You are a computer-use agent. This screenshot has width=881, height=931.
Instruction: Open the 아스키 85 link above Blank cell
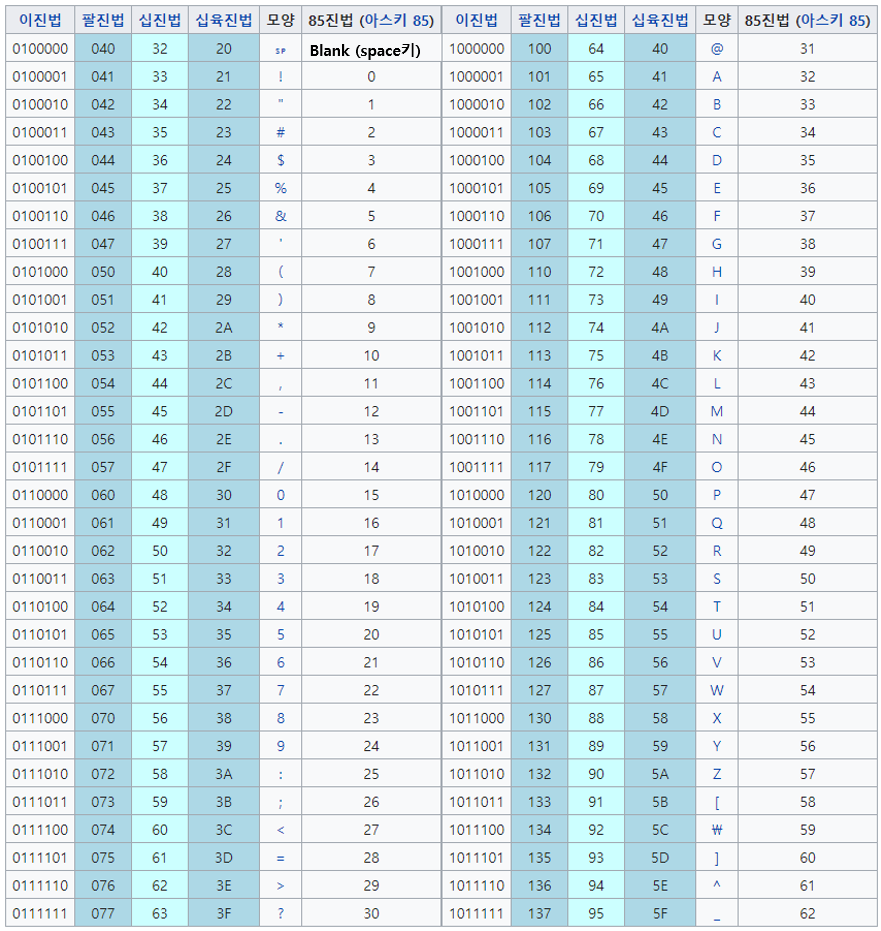click(399, 21)
